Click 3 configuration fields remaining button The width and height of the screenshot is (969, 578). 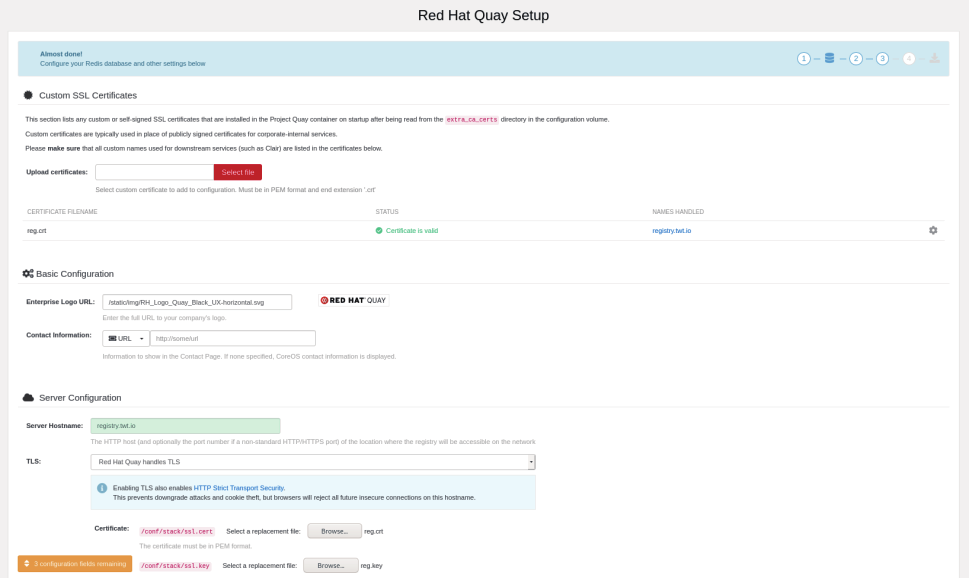pyautogui.click(x=75, y=564)
